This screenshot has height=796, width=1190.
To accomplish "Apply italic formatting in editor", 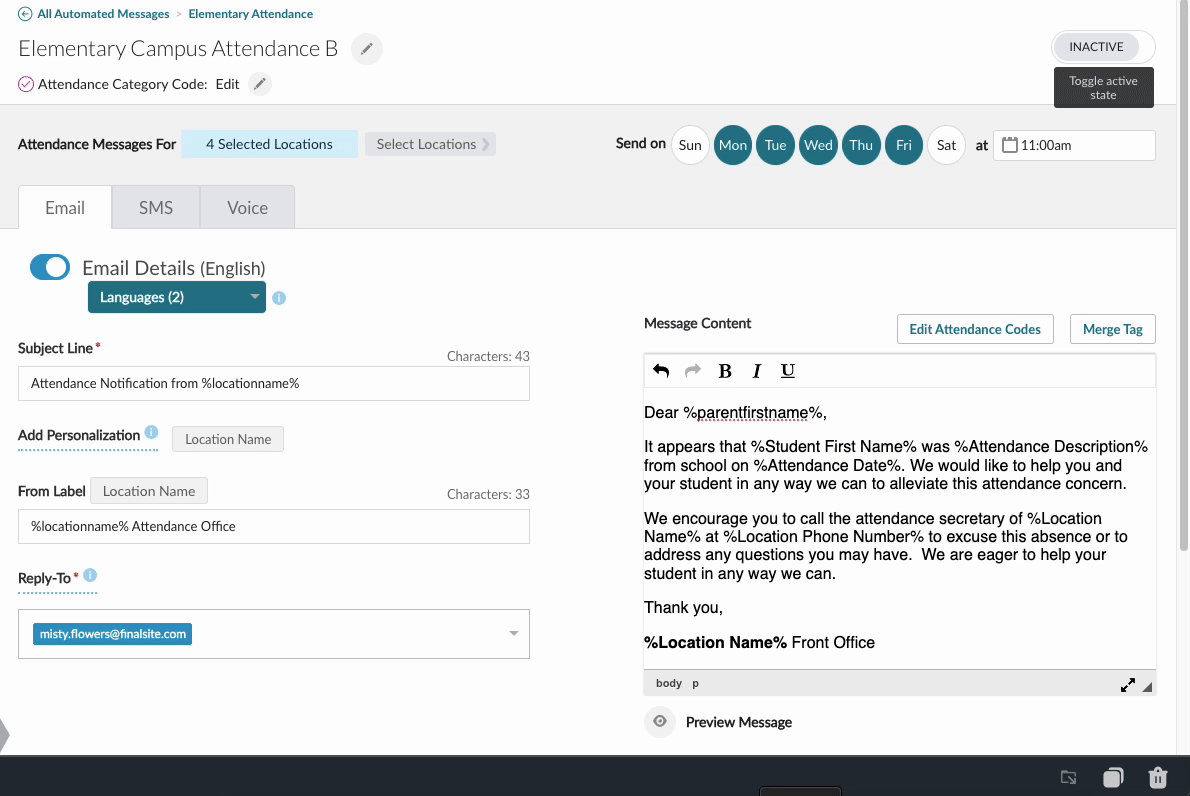I will tap(757, 371).
